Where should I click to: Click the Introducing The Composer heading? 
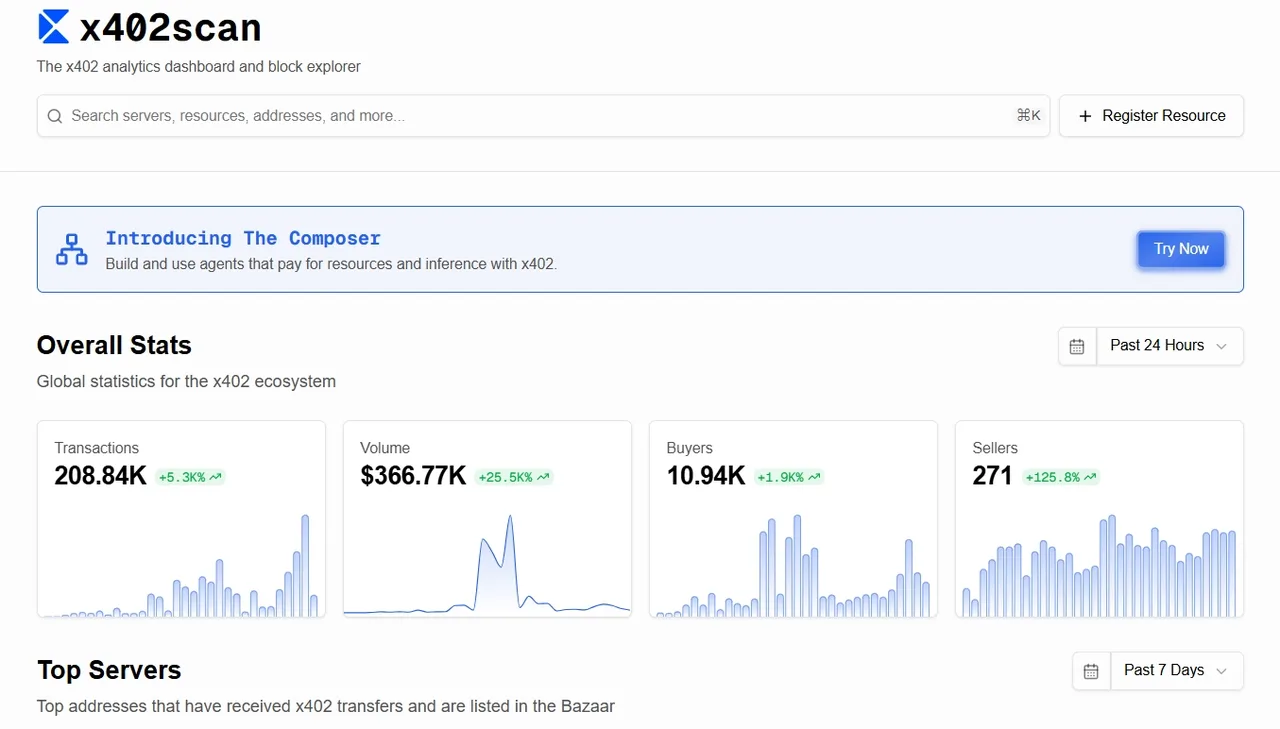tap(243, 238)
